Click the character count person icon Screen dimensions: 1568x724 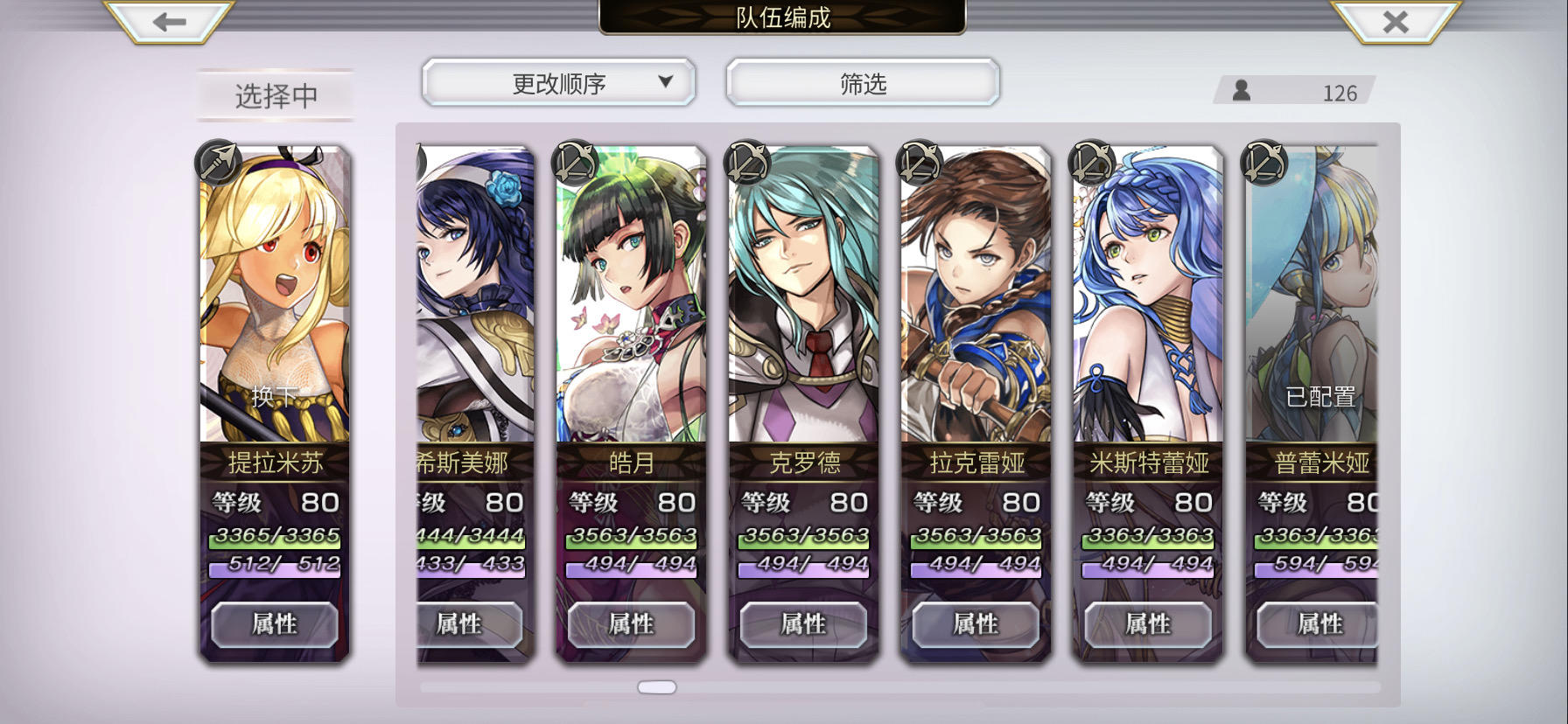point(1242,90)
